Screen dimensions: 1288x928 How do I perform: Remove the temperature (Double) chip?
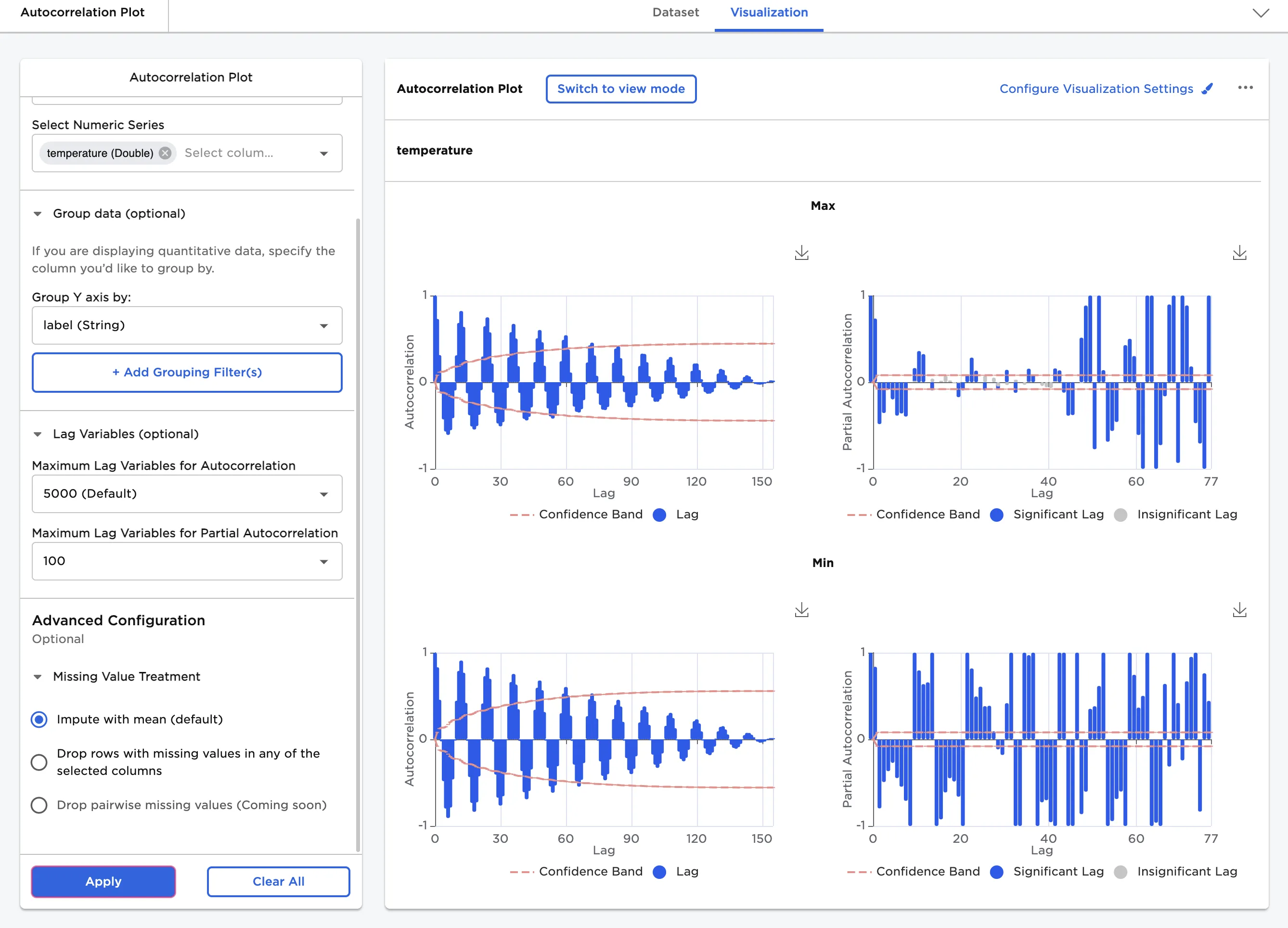click(165, 153)
